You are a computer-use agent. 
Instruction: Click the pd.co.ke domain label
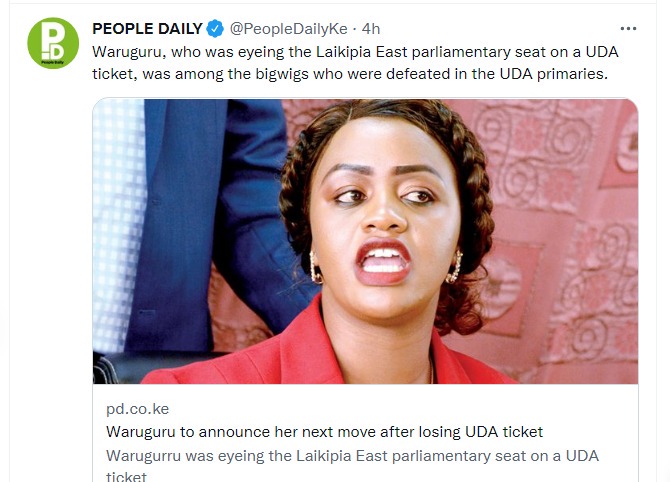coord(138,409)
